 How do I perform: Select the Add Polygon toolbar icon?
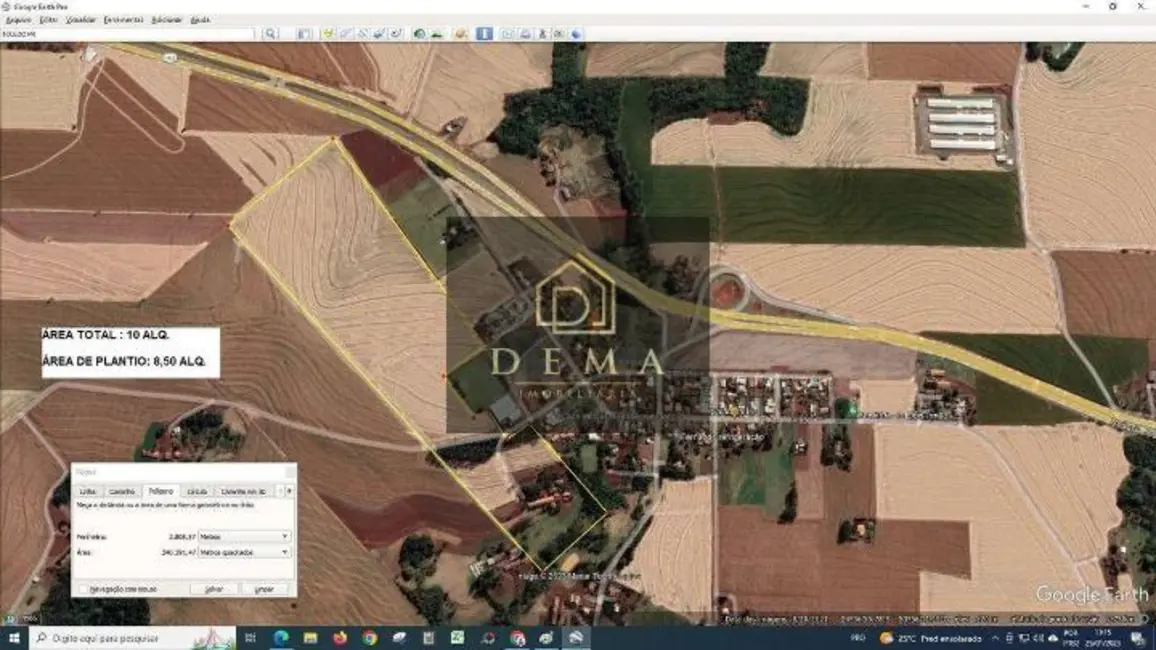tap(345, 34)
